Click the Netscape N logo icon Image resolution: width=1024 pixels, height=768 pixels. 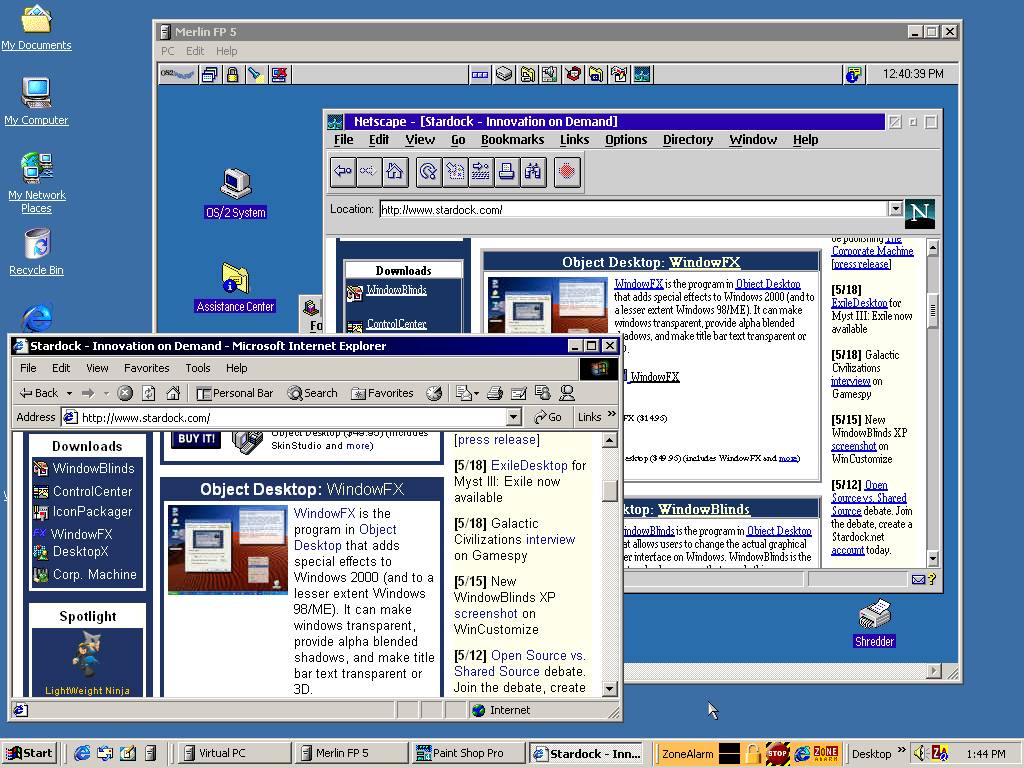920,213
